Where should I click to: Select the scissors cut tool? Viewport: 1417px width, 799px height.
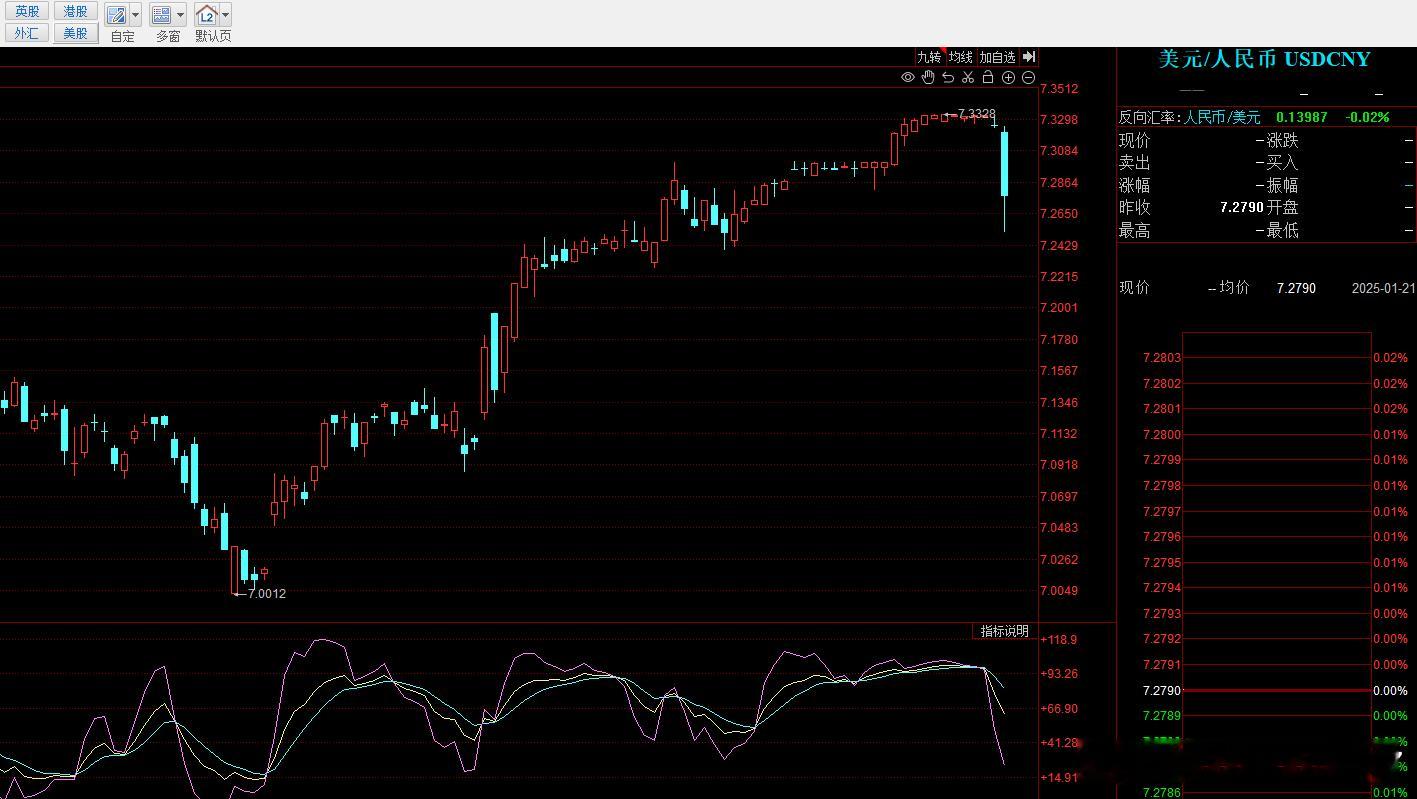point(968,77)
